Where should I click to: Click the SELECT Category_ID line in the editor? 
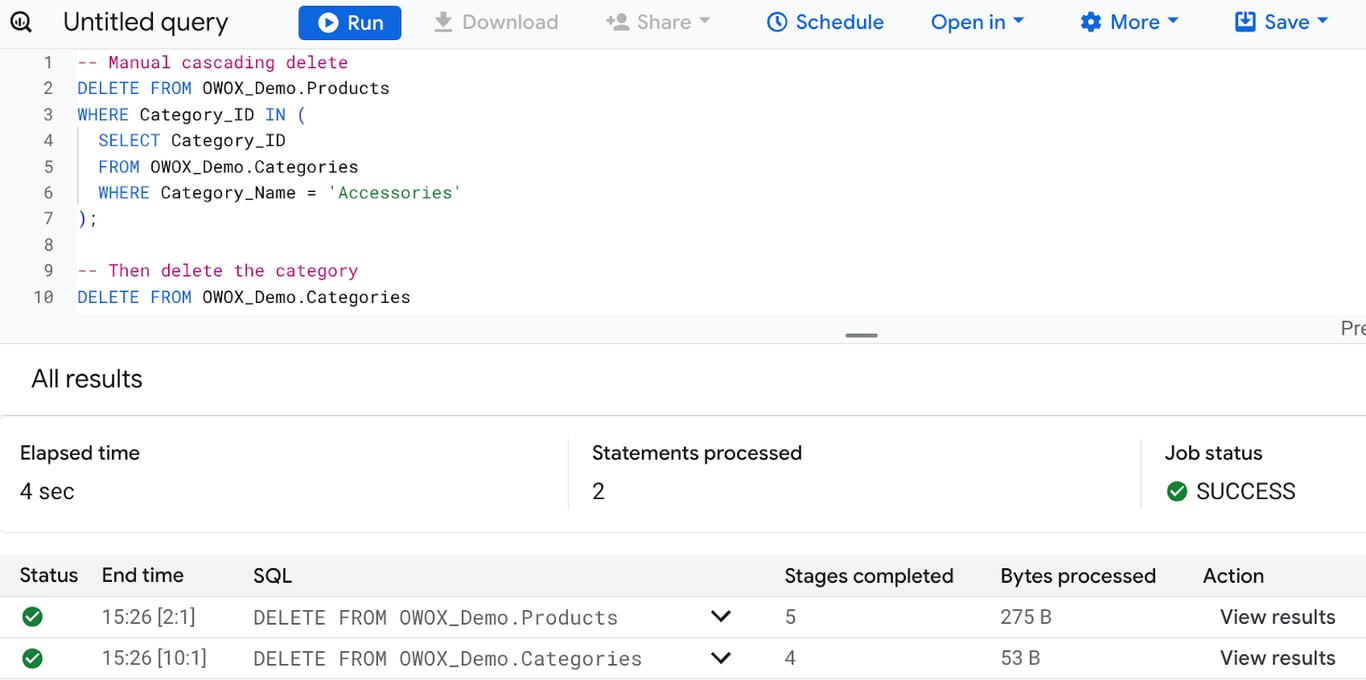(192, 141)
